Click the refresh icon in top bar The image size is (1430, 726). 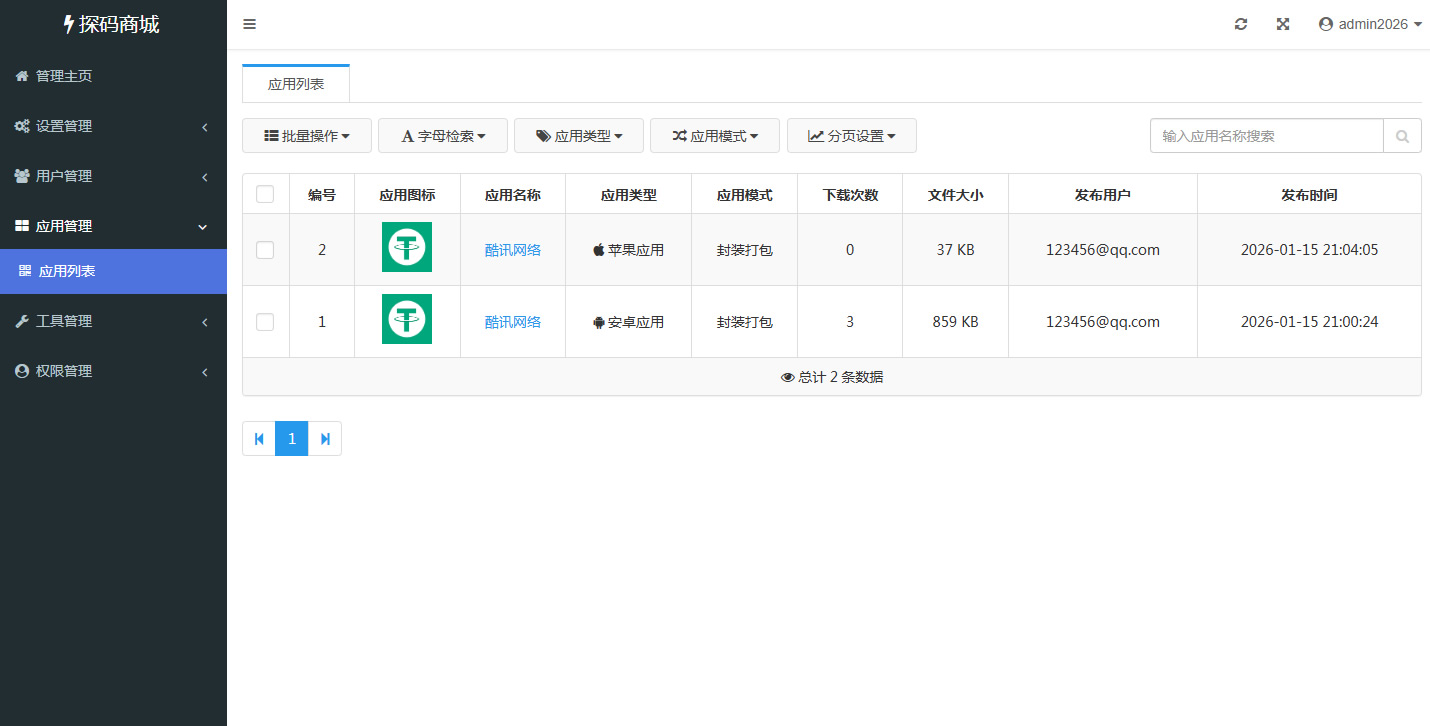tap(1241, 25)
